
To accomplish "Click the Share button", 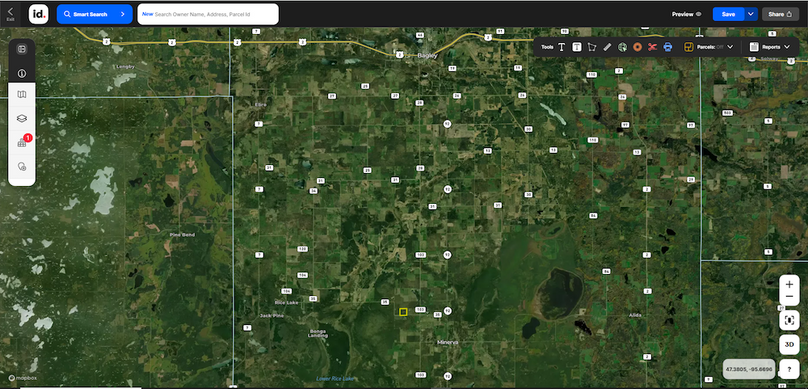I will click(x=780, y=14).
